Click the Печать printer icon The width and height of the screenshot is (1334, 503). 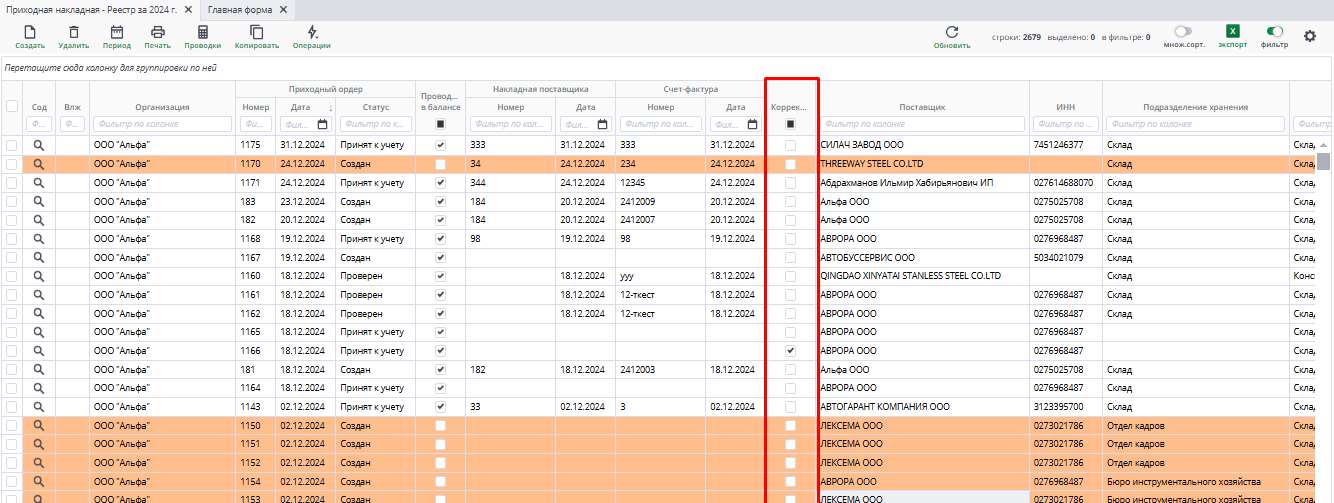tap(157, 33)
